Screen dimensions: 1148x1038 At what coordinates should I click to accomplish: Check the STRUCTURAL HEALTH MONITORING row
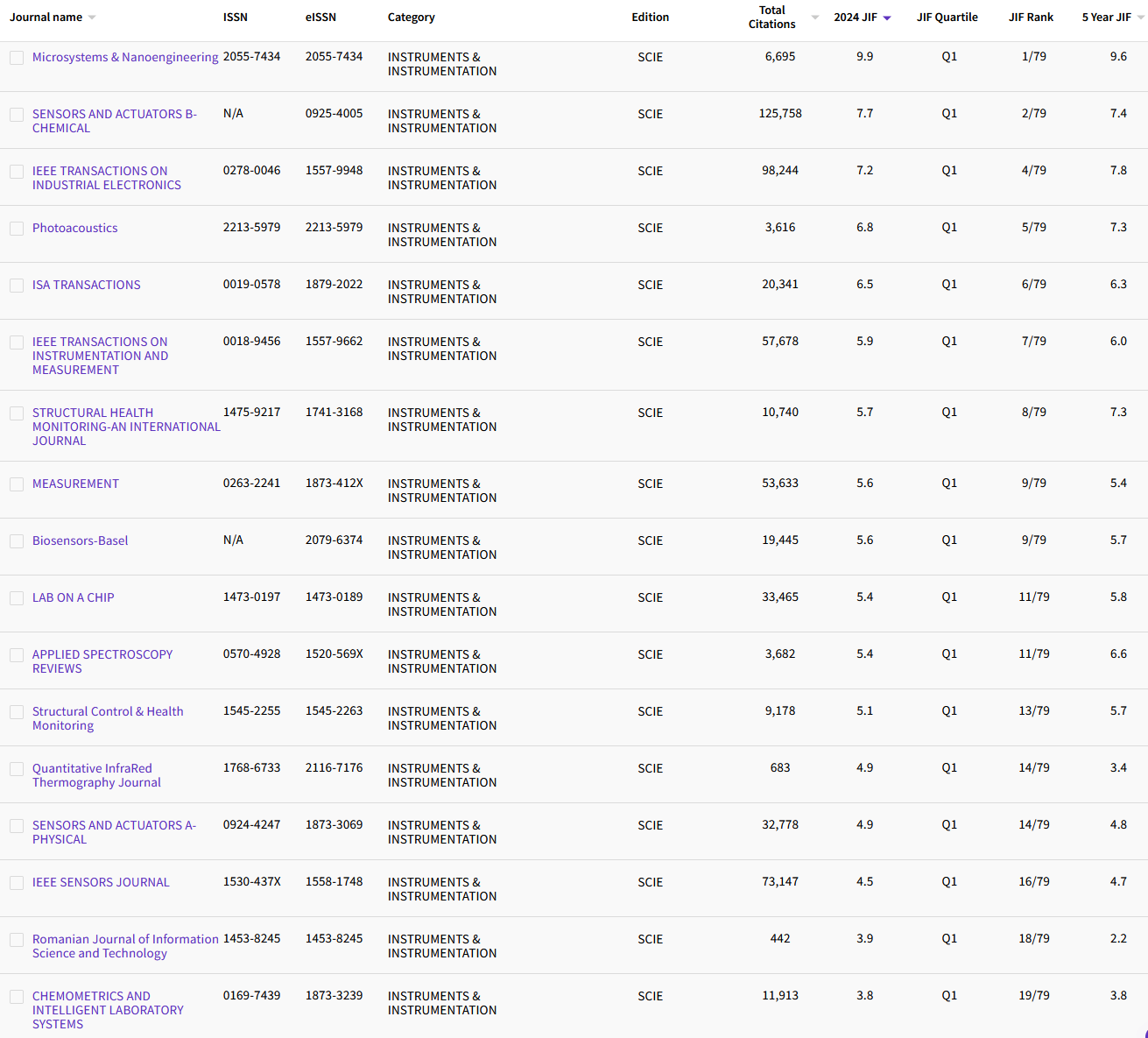17,413
